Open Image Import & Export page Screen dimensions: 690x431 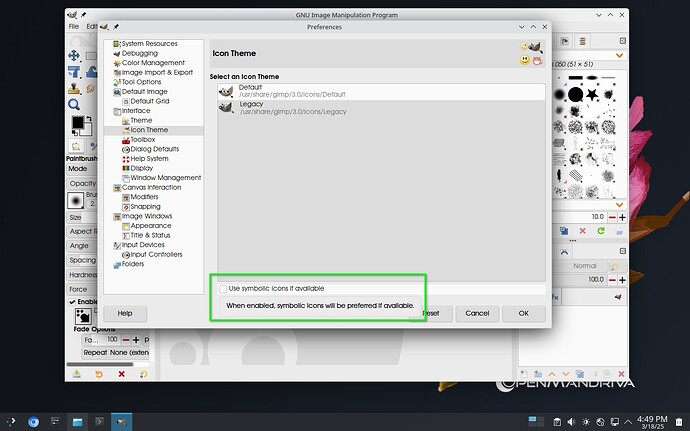pos(157,72)
